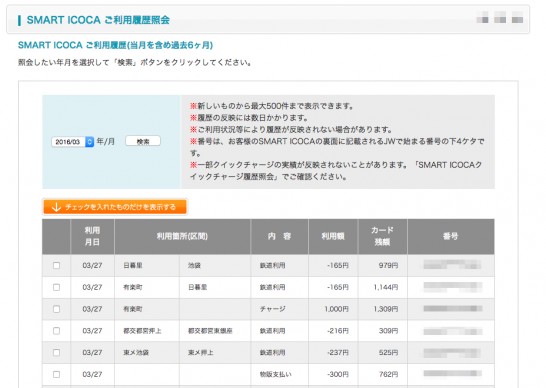Click the -165円 amount in the 池袋 row
The width and height of the screenshot is (546, 388).
[333, 265]
